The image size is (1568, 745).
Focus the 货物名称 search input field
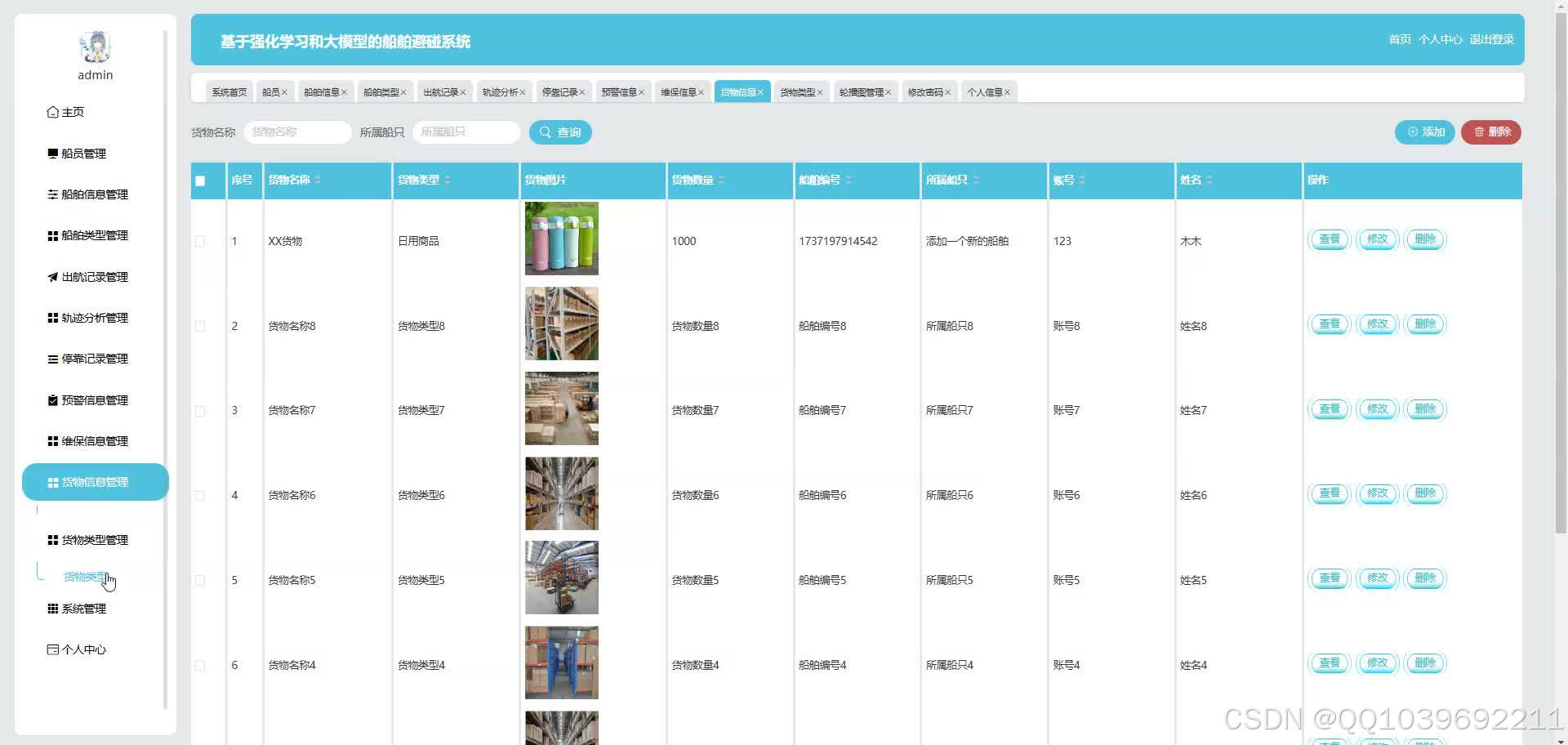[x=297, y=132]
